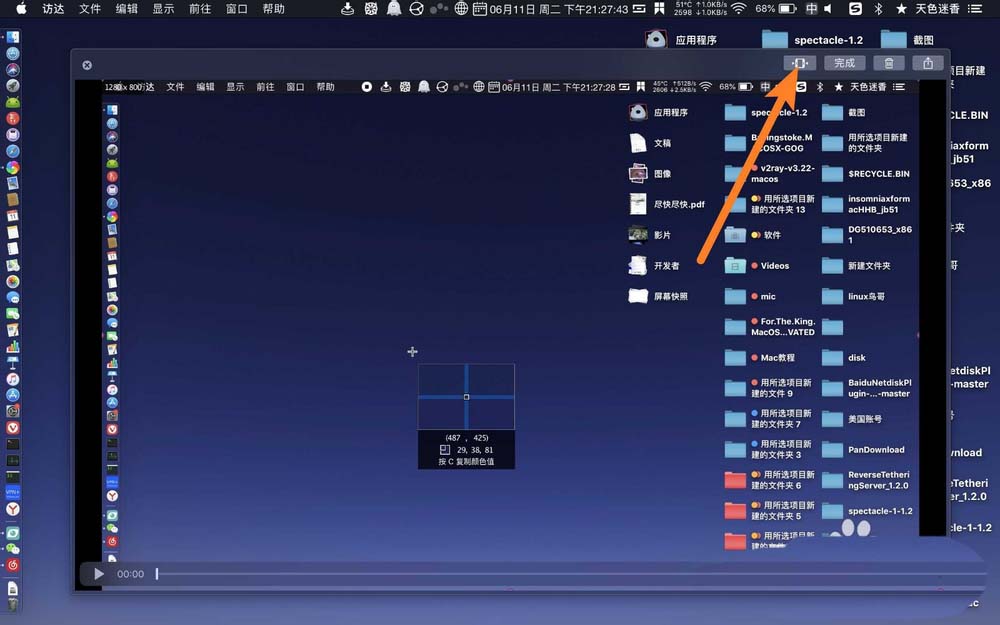Image resolution: width=1000 pixels, height=625 pixels.
Task: Open App Store from the Dock
Action: click(x=13, y=395)
